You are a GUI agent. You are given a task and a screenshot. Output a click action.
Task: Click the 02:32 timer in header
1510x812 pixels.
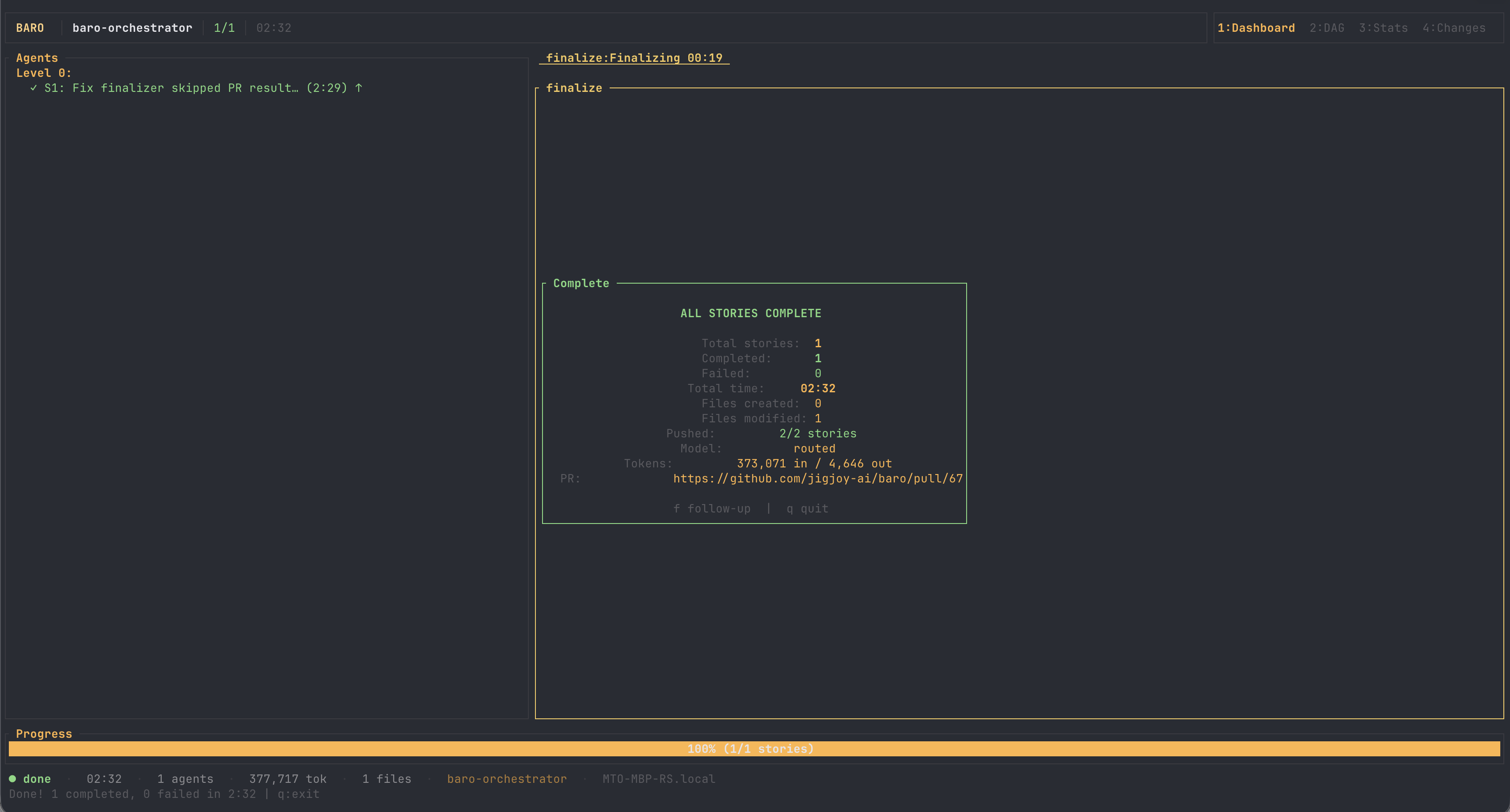click(x=274, y=28)
